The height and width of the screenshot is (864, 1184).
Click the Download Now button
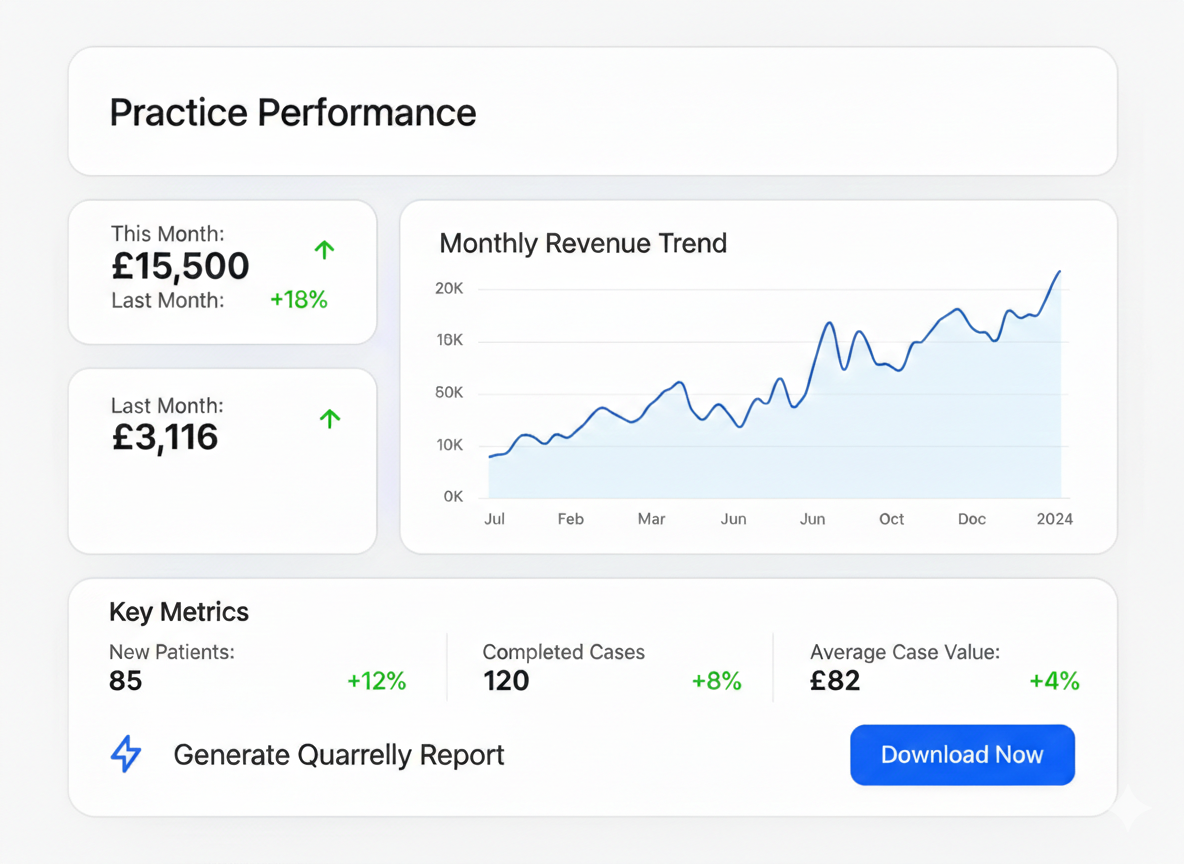click(962, 755)
